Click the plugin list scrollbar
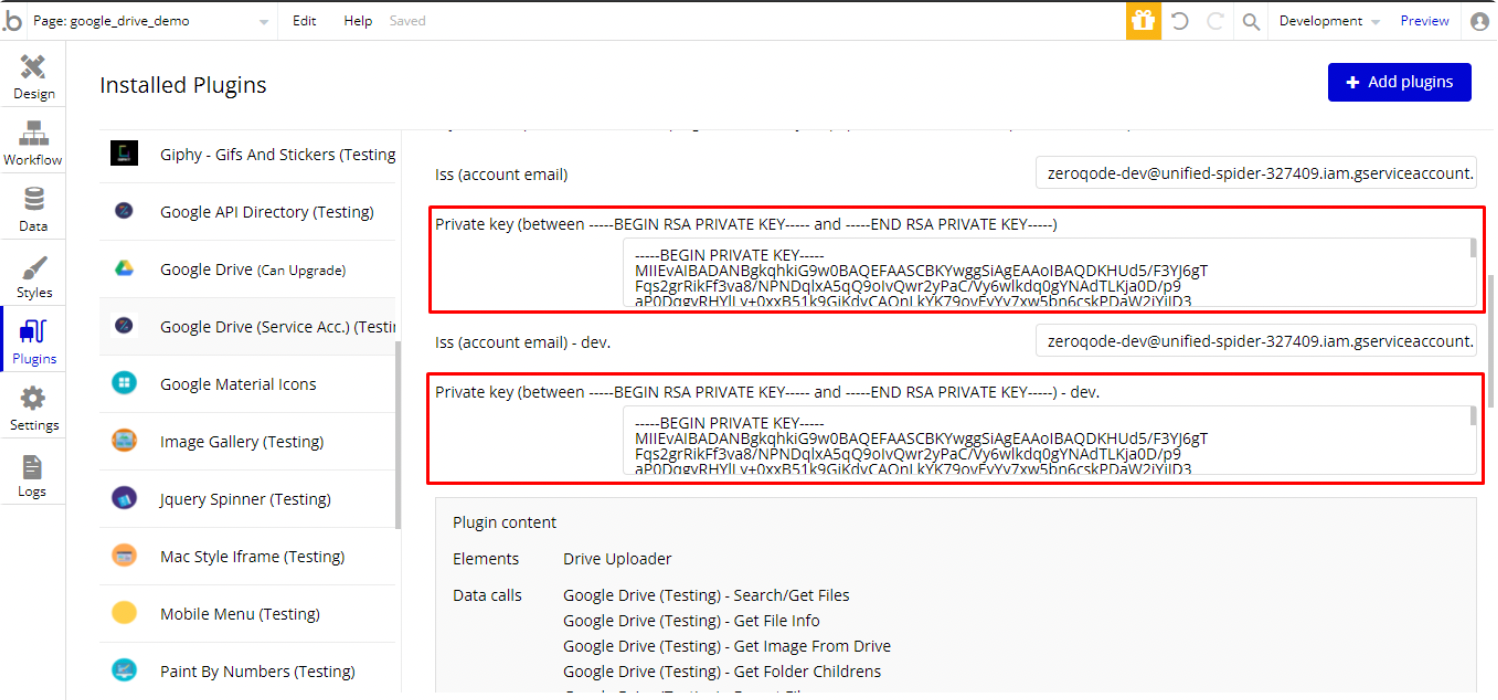The image size is (1498, 700). 398,434
